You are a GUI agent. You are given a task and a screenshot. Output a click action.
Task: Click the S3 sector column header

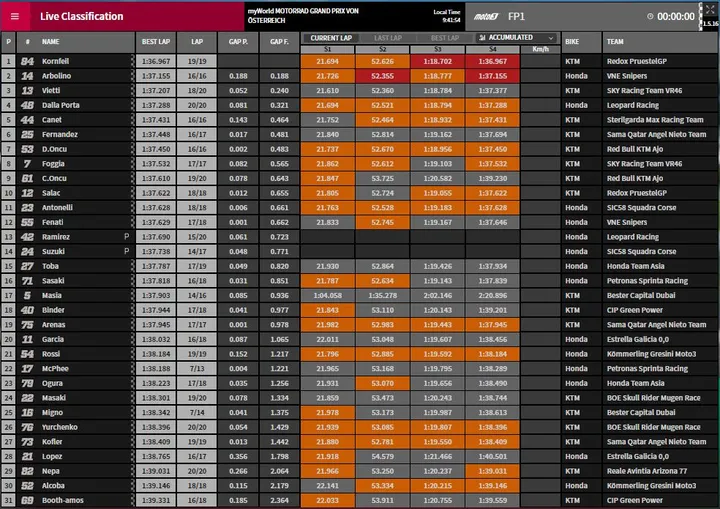(x=438, y=49)
